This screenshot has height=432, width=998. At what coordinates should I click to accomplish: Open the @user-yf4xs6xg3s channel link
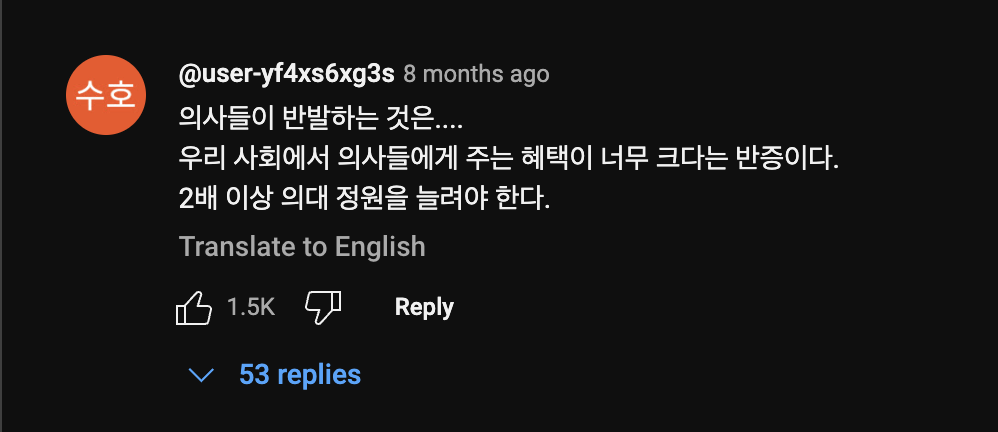pyautogui.click(x=285, y=74)
